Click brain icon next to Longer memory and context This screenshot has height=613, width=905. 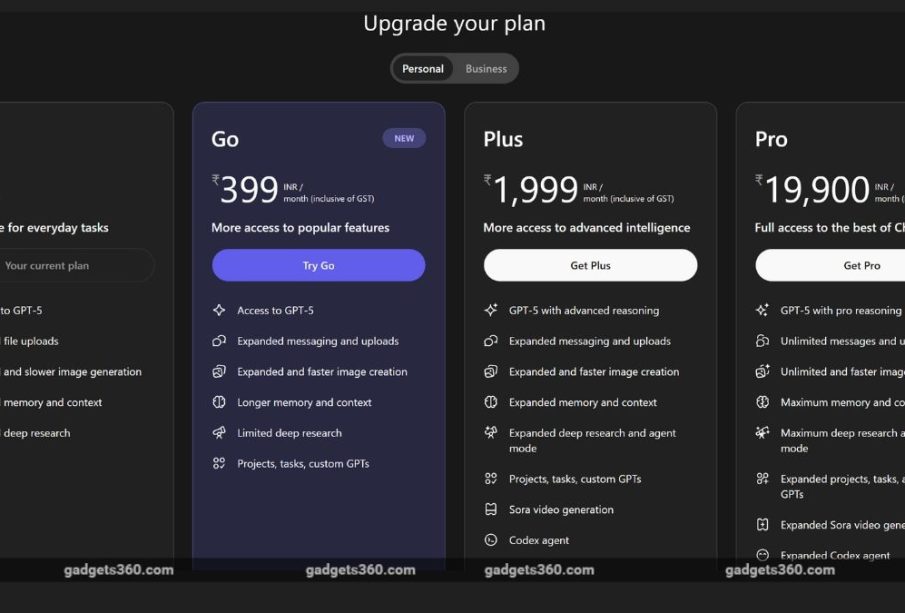click(219, 402)
